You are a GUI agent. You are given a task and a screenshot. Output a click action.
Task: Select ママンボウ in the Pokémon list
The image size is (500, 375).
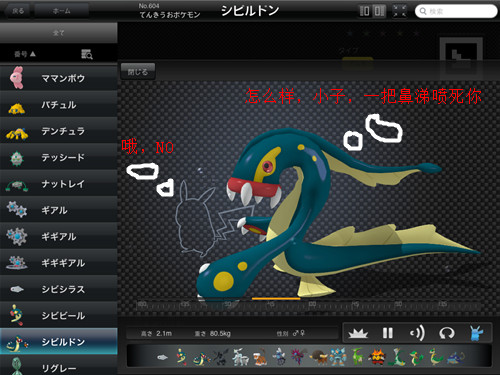(x=59, y=78)
